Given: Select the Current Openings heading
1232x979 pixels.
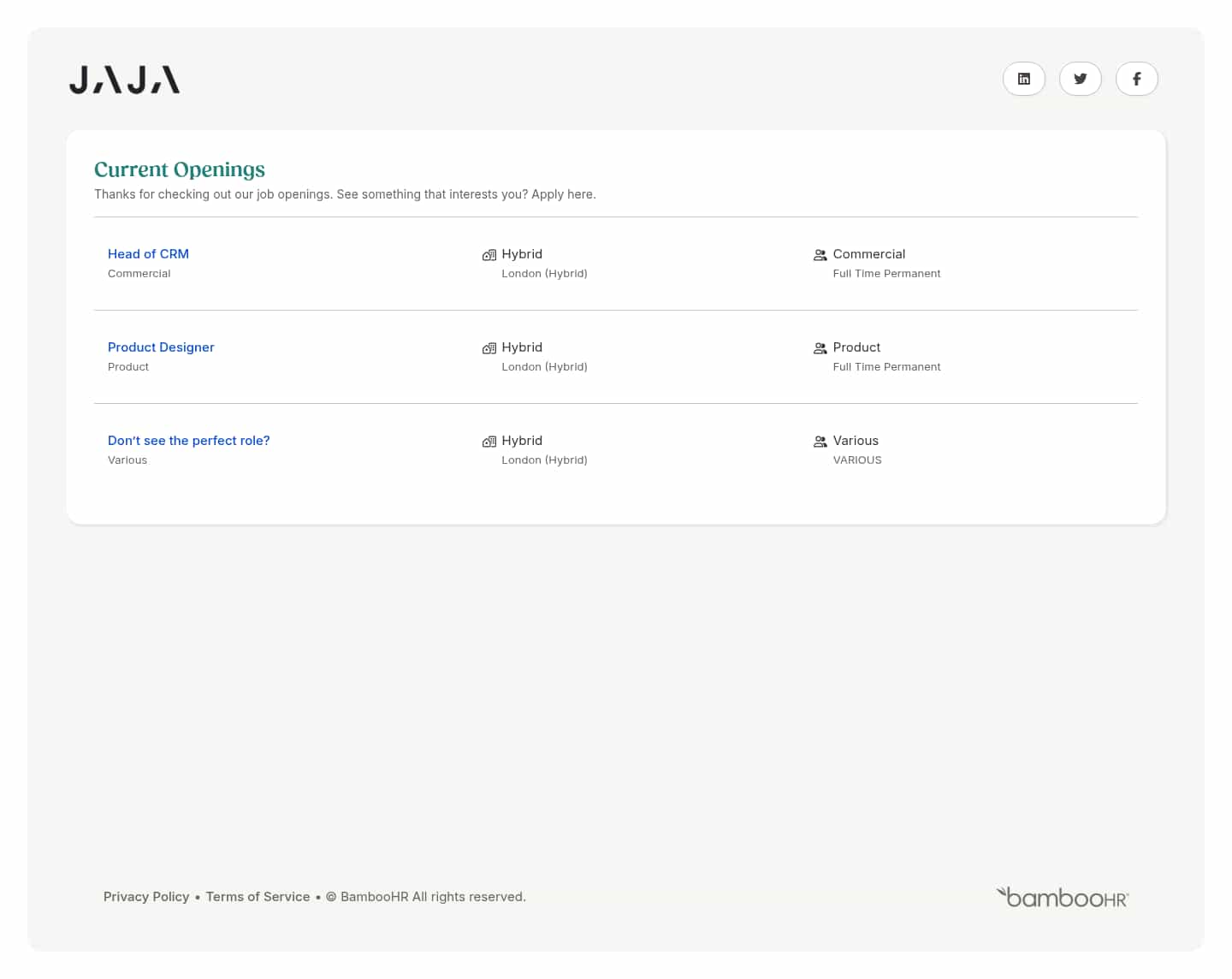Looking at the screenshot, I should click(x=180, y=169).
